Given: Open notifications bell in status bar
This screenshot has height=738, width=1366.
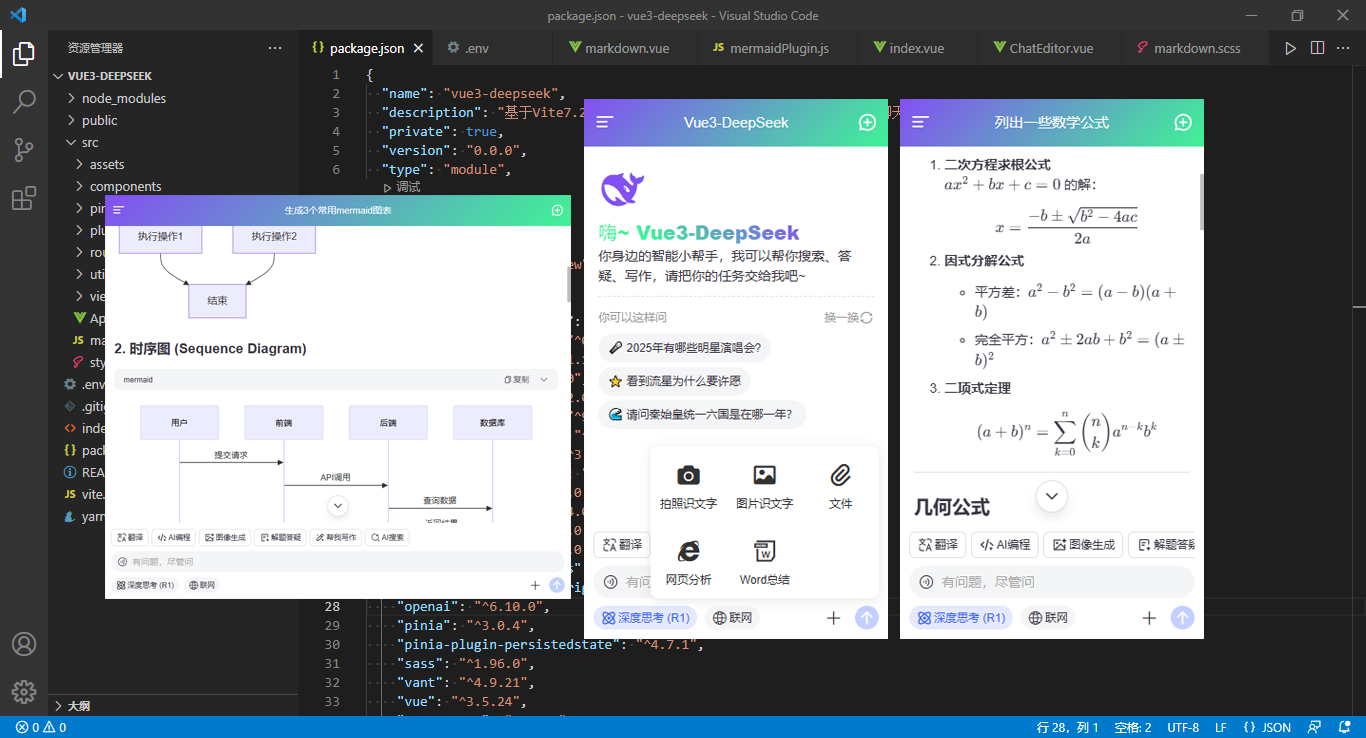Looking at the screenshot, I should coord(1343,727).
